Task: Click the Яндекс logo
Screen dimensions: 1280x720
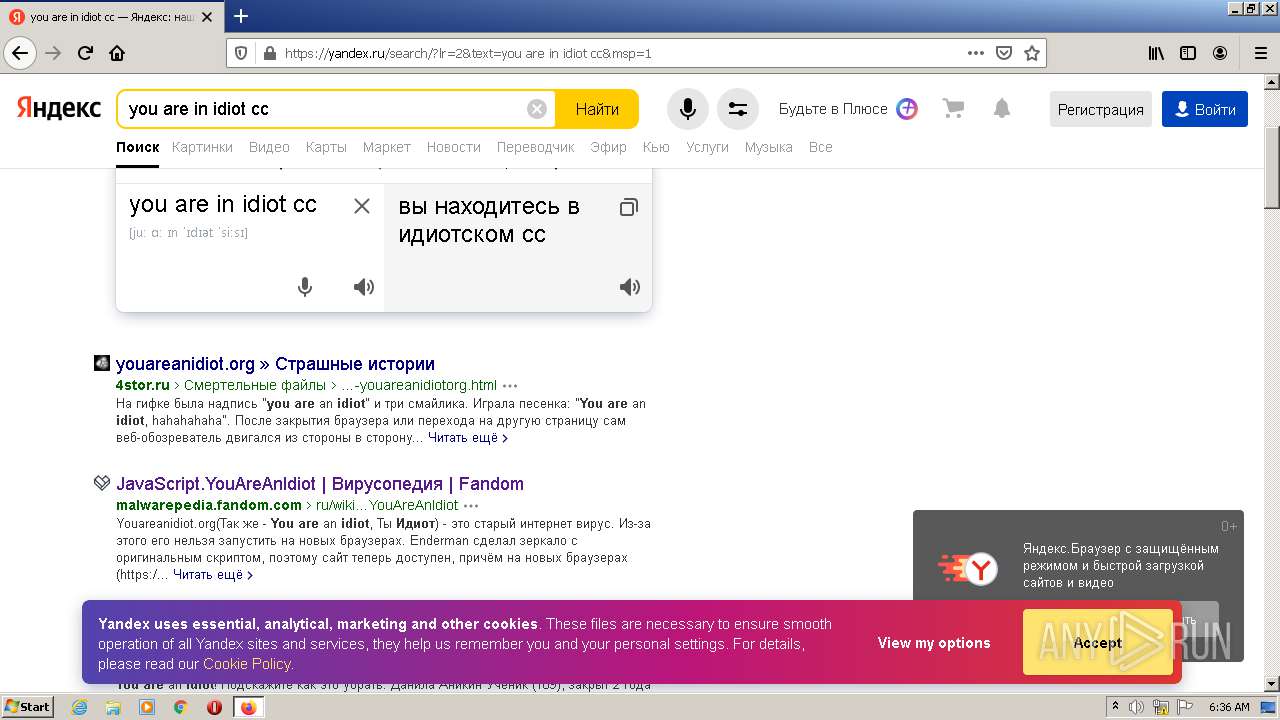Action: click(x=58, y=108)
